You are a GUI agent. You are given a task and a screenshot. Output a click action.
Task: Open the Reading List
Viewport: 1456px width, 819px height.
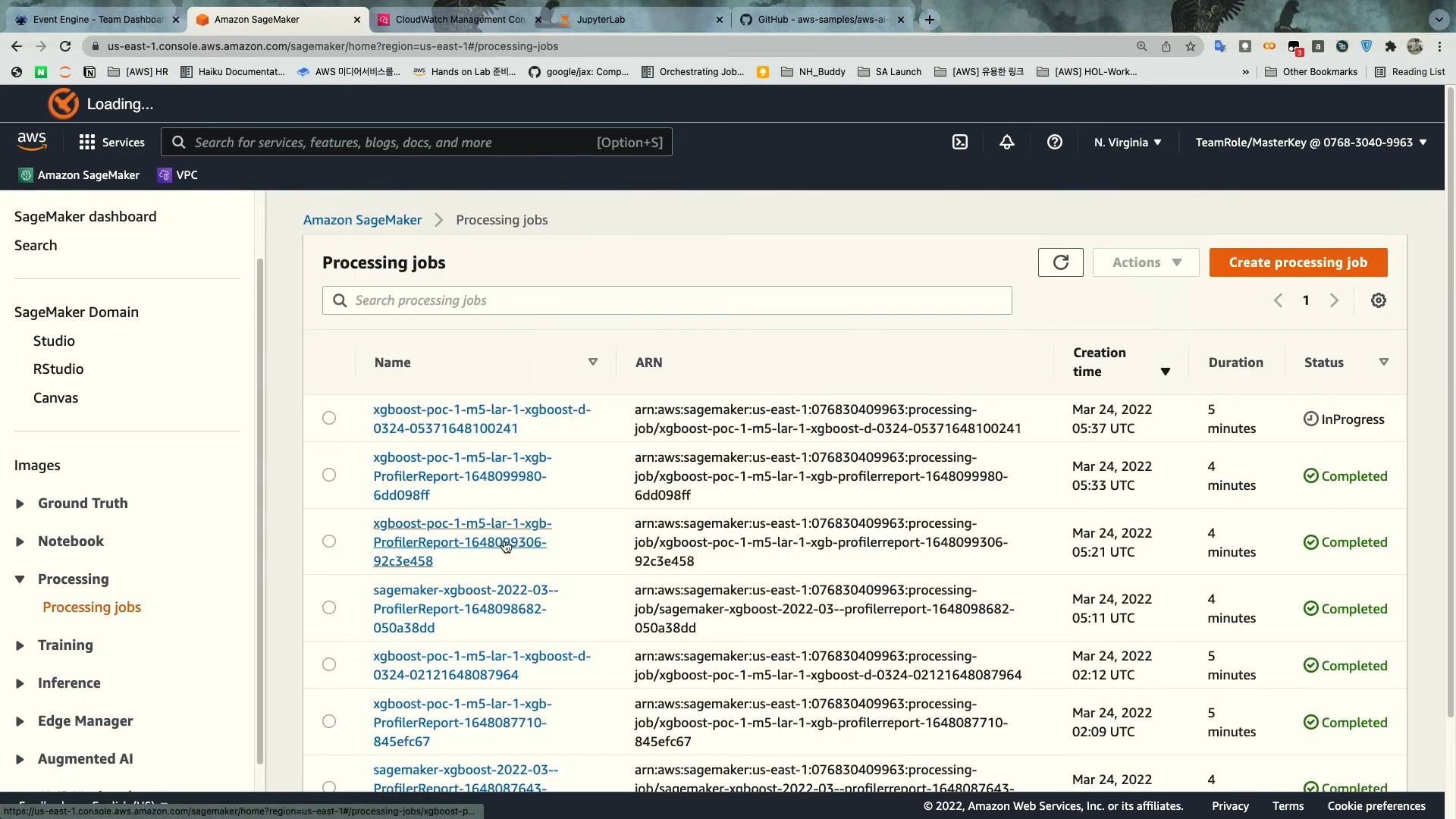point(1410,72)
